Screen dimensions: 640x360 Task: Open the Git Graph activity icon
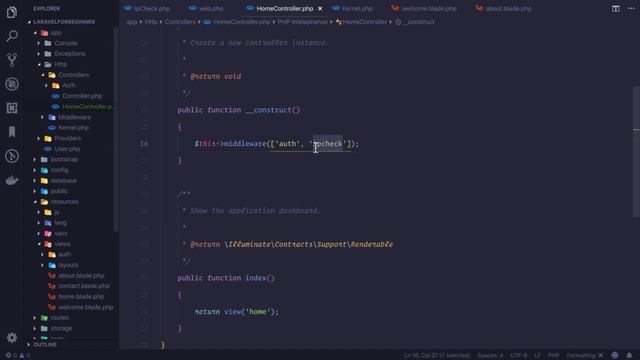12,156
